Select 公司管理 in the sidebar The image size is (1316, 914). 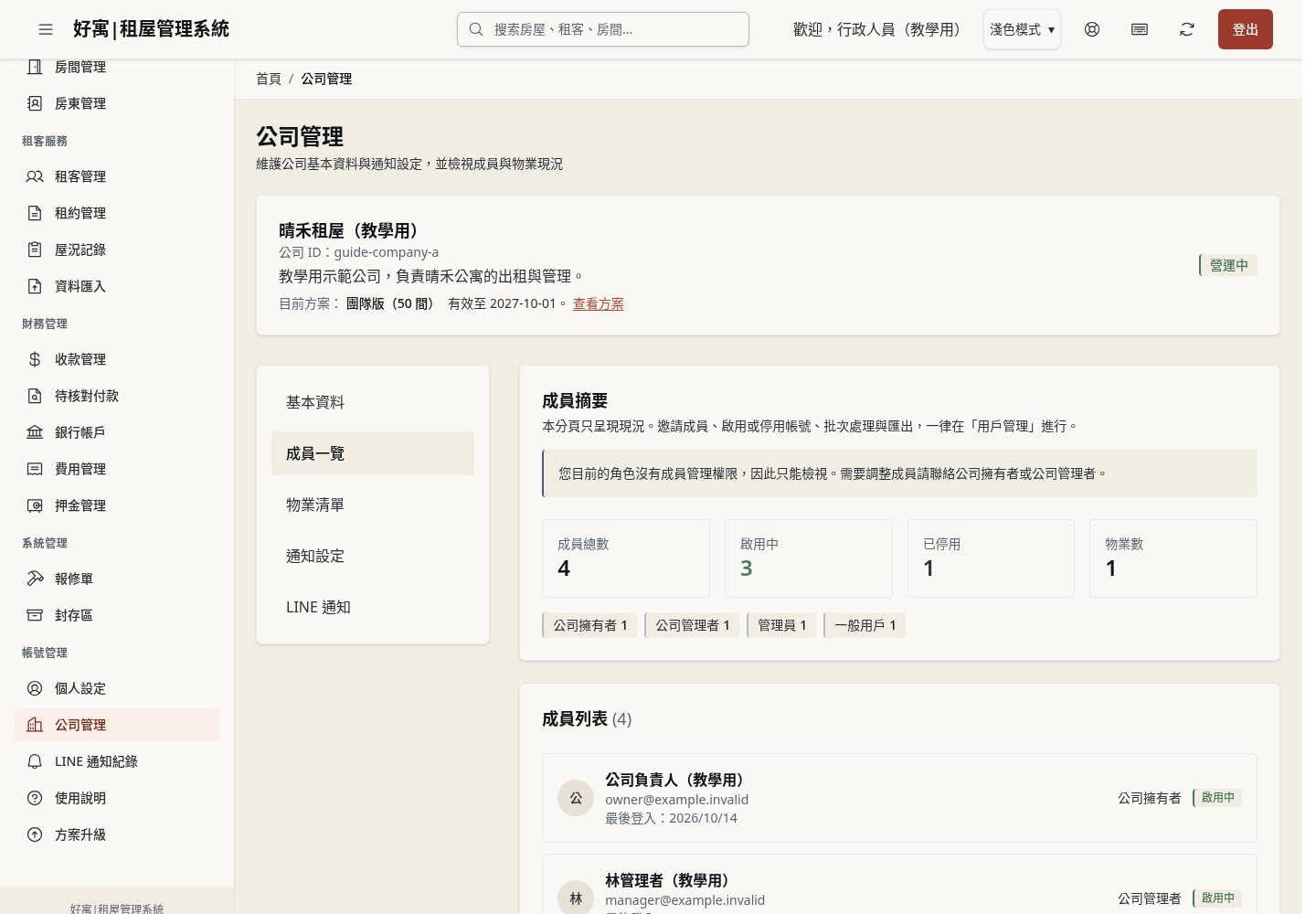click(117, 725)
